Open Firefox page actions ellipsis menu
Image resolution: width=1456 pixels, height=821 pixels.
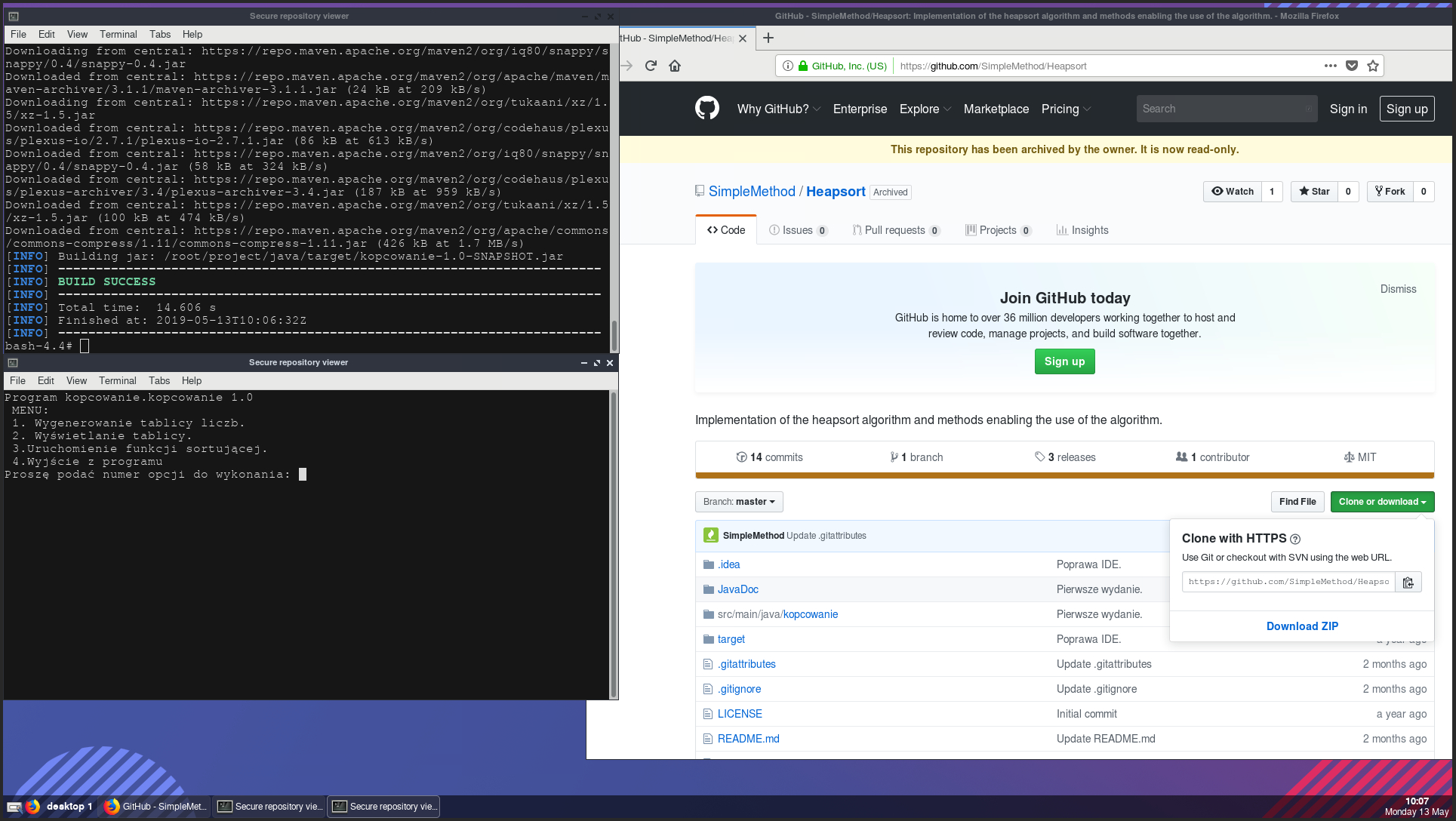[x=1330, y=66]
